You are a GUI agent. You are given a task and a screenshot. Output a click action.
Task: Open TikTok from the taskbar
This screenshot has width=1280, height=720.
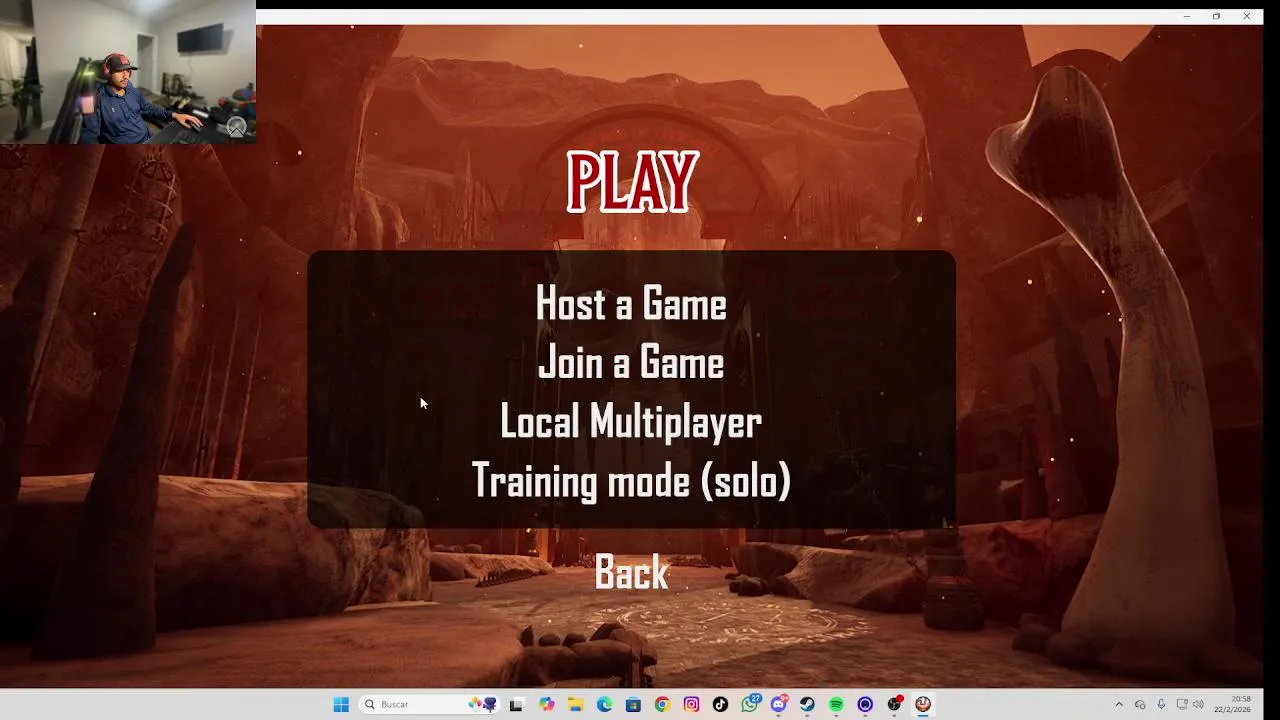pyautogui.click(x=720, y=704)
